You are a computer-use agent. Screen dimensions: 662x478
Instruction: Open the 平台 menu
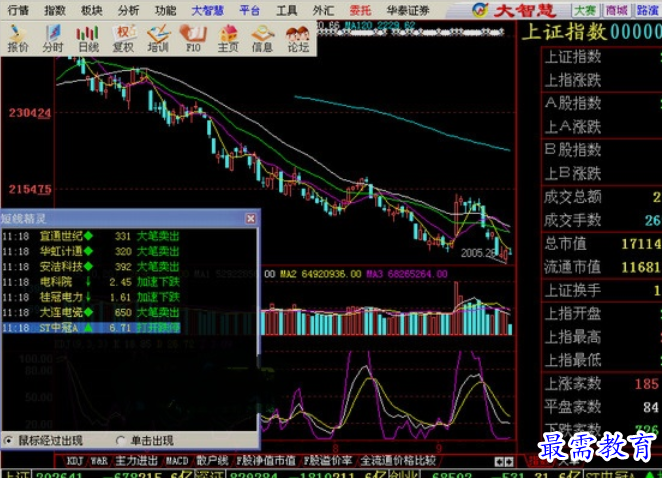click(250, 10)
